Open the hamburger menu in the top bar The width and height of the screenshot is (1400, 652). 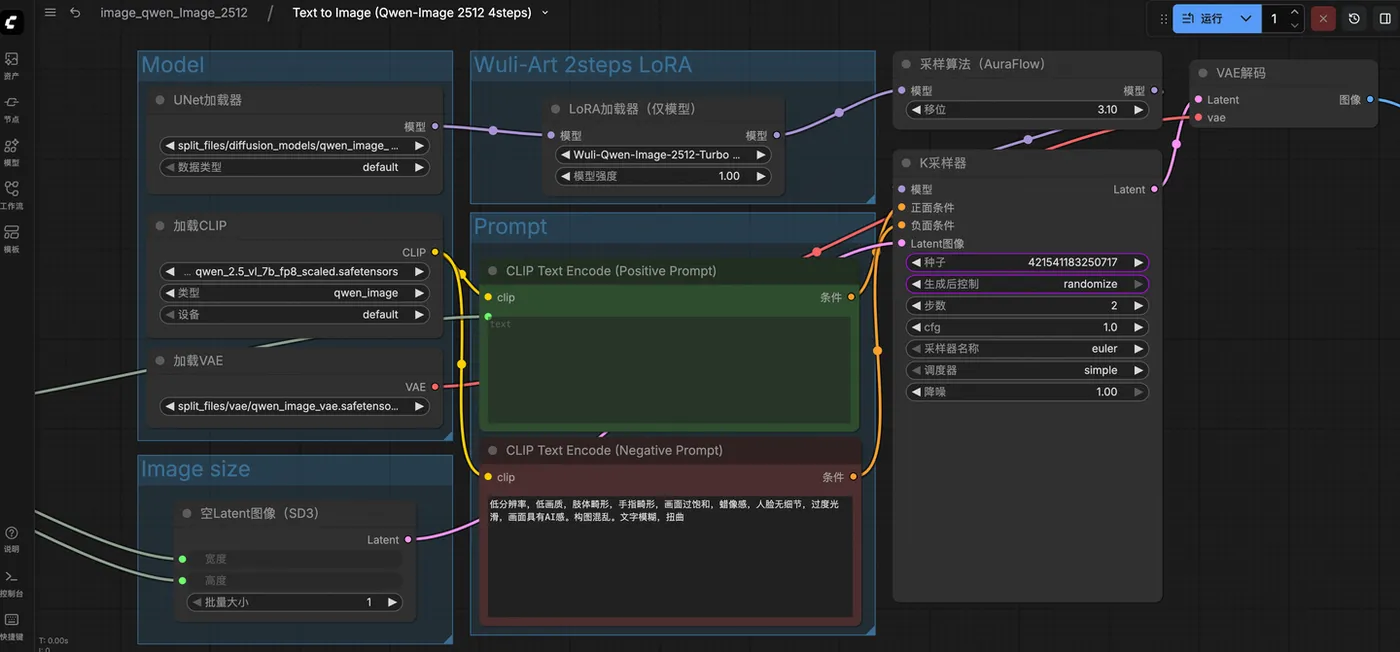50,13
